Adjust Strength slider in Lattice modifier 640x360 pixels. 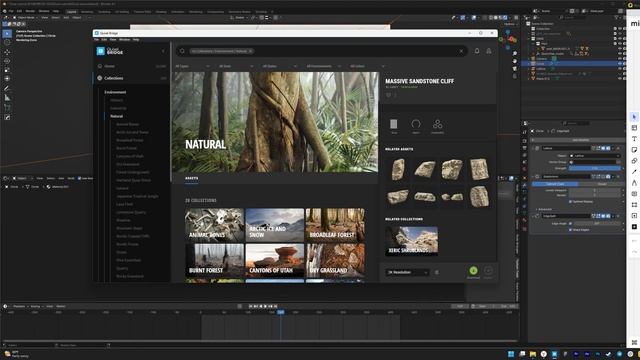(595, 168)
